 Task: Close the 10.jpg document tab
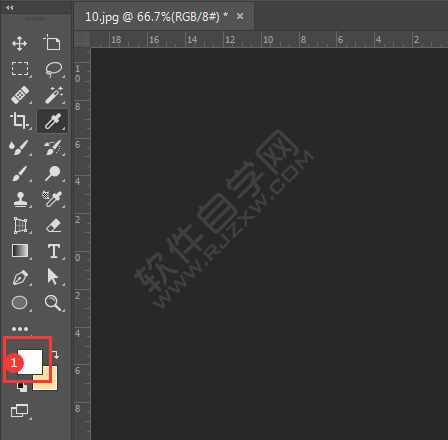240,16
